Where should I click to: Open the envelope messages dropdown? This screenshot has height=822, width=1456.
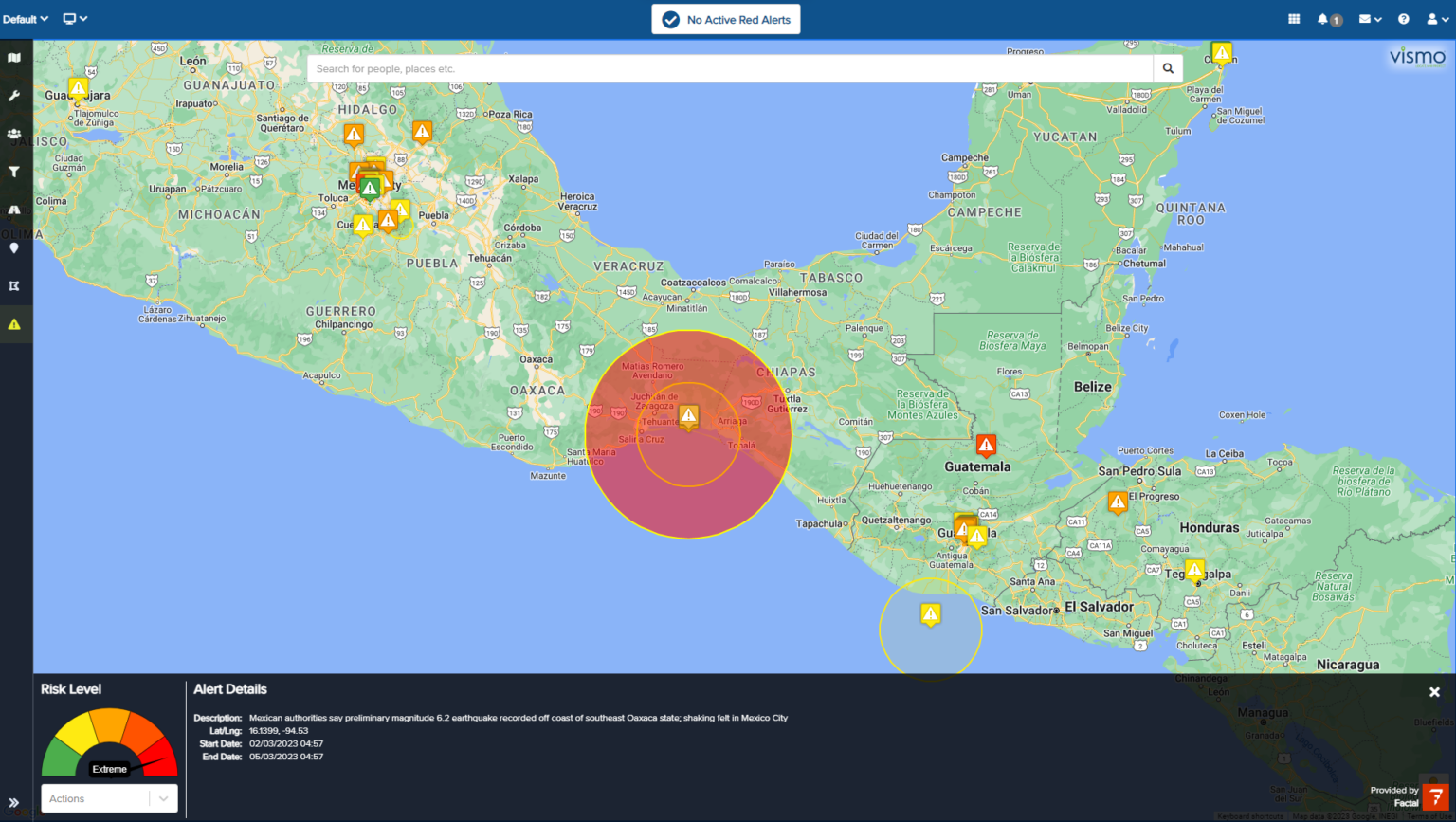(1370, 19)
